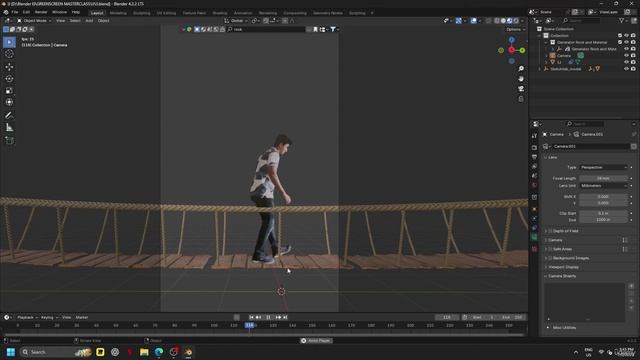Enable the Background Images checkbox
The height and width of the screenshot is (360, 640).
click(x=550, y=258)
